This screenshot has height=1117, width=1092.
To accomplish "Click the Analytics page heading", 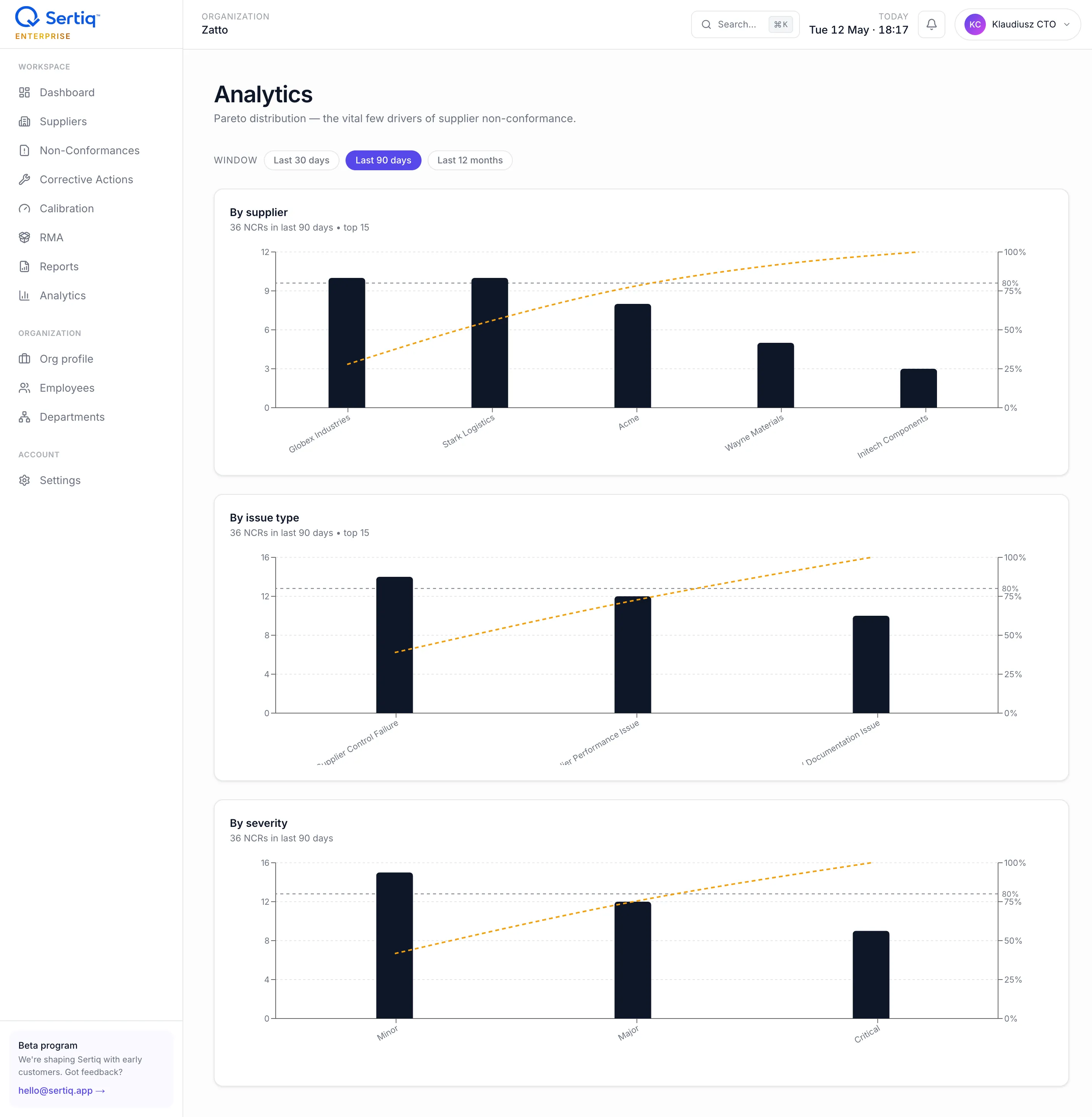I will 263,95.
